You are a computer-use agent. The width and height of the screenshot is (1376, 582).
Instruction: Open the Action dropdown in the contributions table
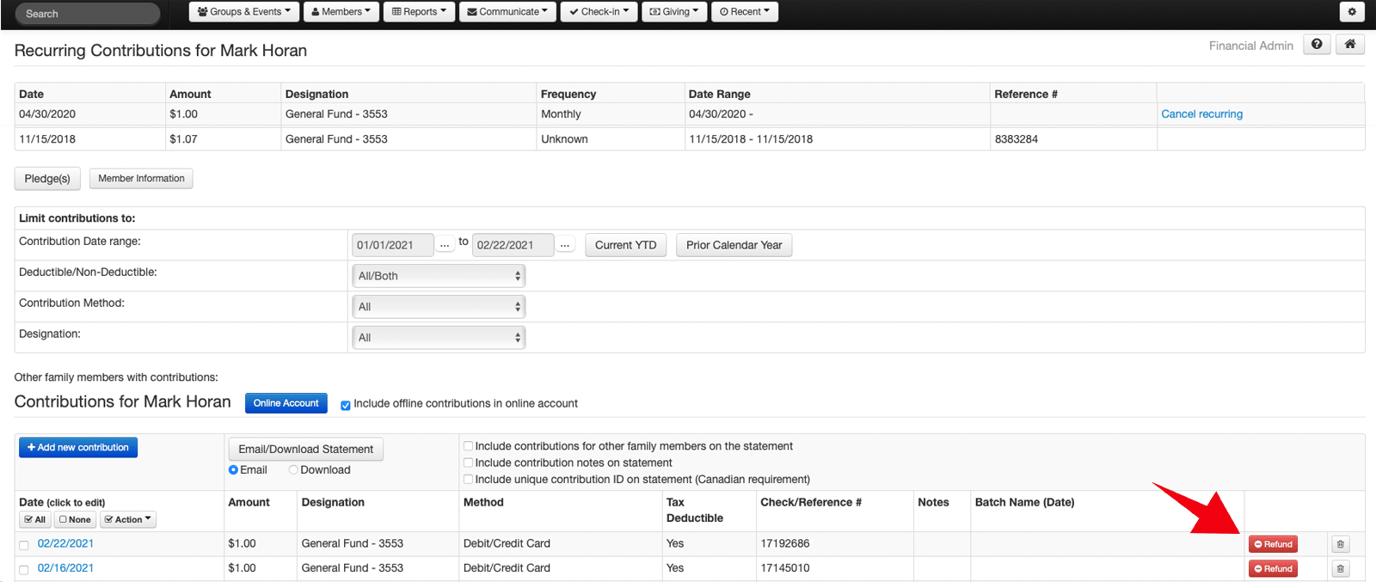128,519
